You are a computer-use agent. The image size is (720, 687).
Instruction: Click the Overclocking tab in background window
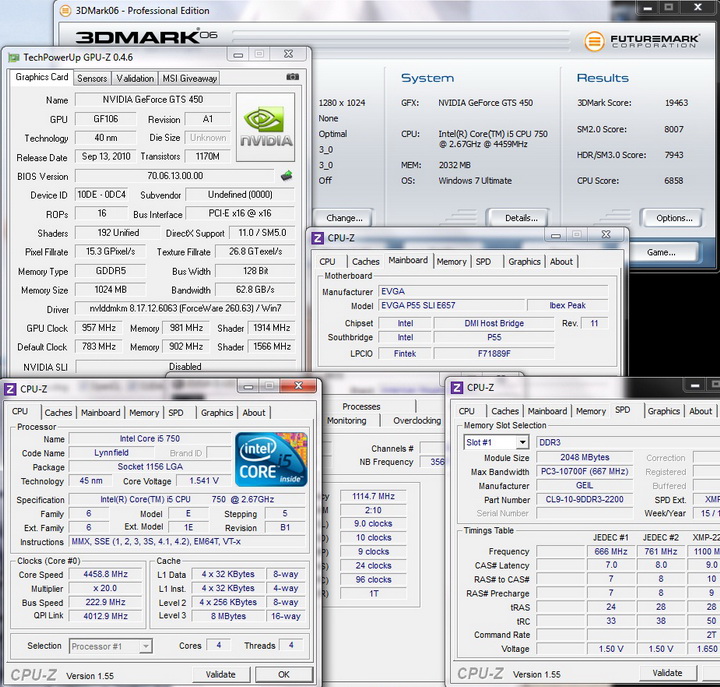[x=416, y=421]
